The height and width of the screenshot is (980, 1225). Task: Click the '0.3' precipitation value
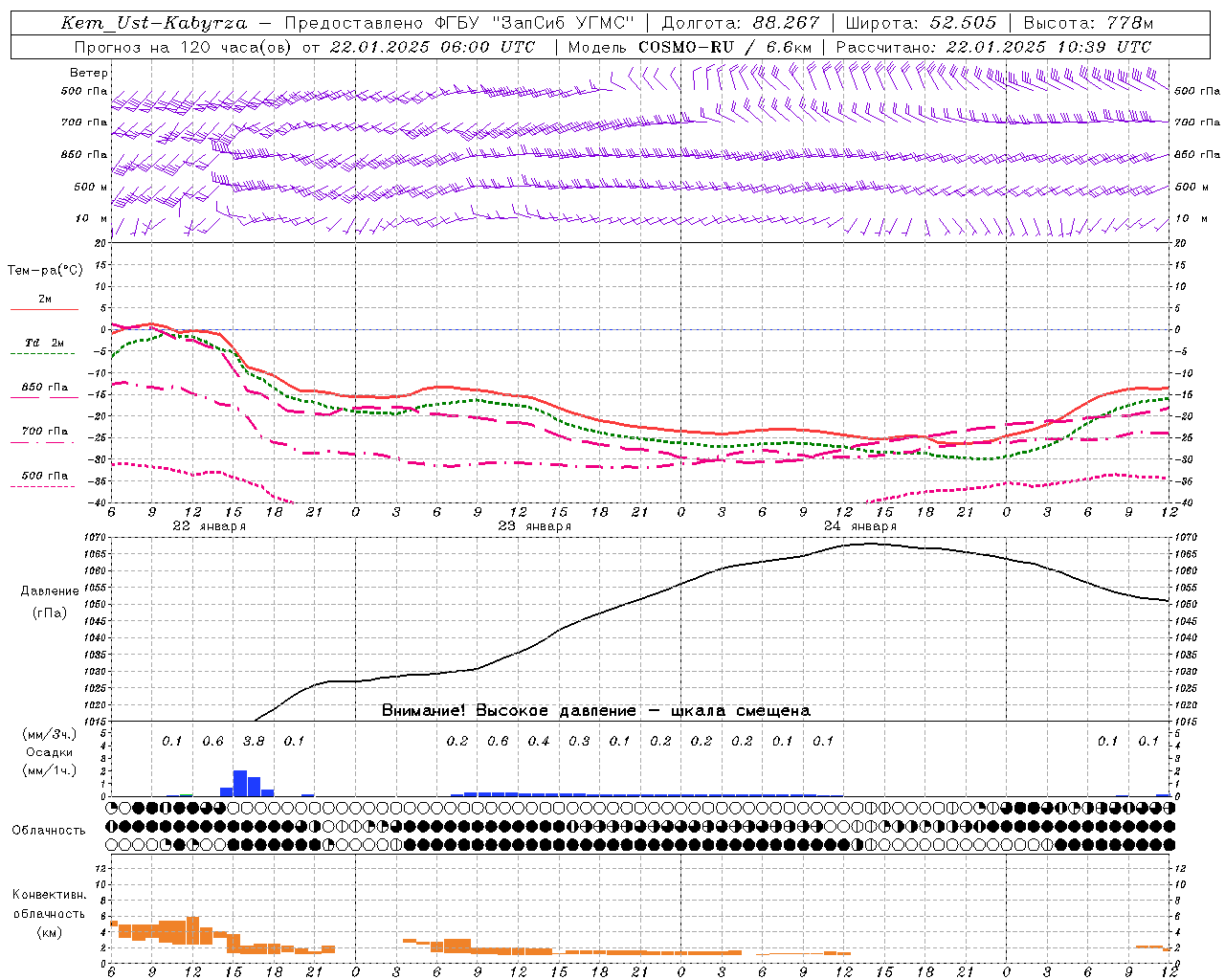point(579,741)
